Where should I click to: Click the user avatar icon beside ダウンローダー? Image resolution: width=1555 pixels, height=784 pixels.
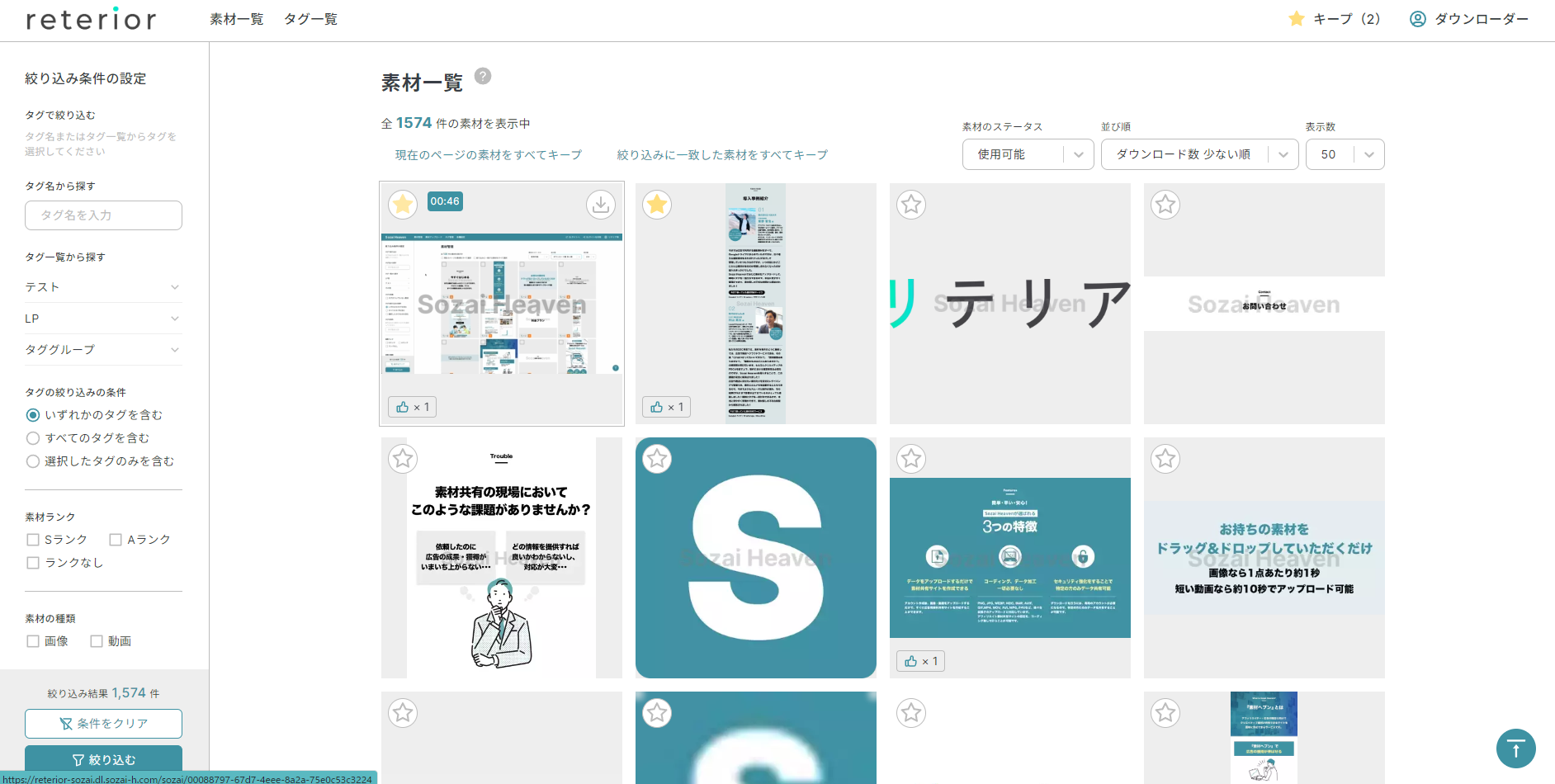point(1417,19)
